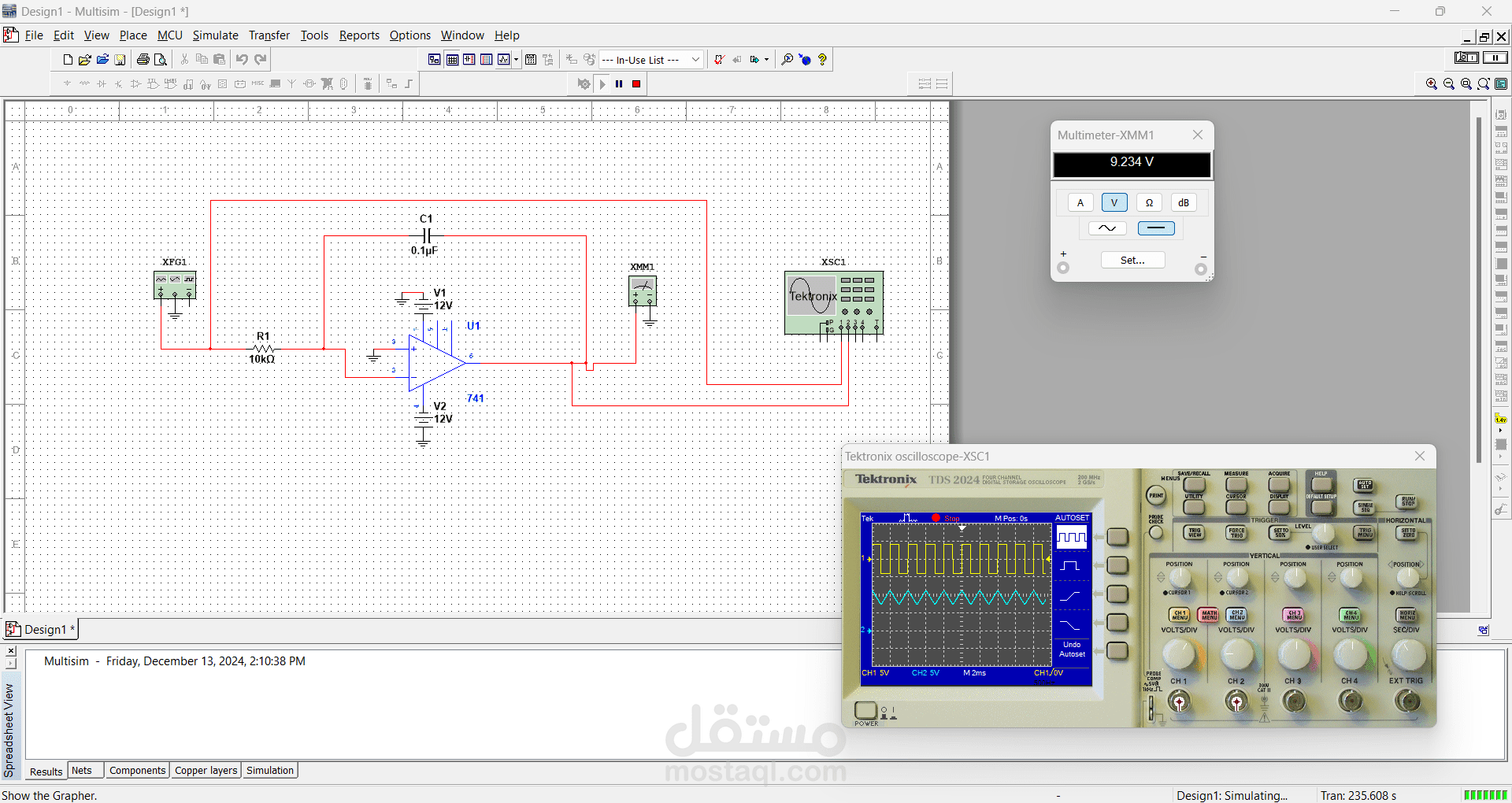Click the Electrical Rules Check icon
Screen dimensions: 1512x803
click(x=719, y=60)
